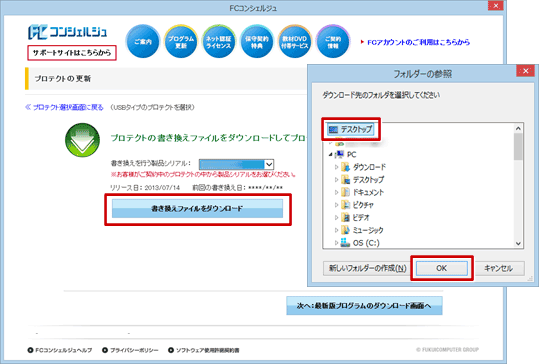This screenshot has width=539, height=364.
Task: Click the green download arrow icon
Action: (x=82, y=140)
